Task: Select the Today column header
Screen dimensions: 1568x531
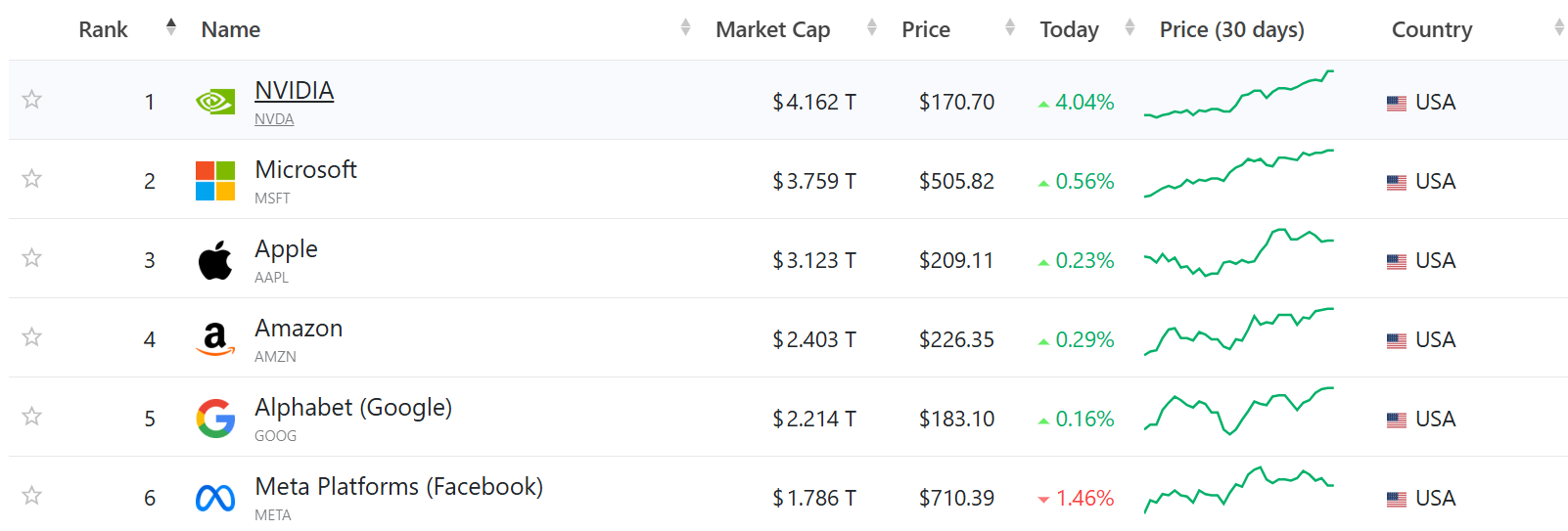Action: (x=1069, y=29)
